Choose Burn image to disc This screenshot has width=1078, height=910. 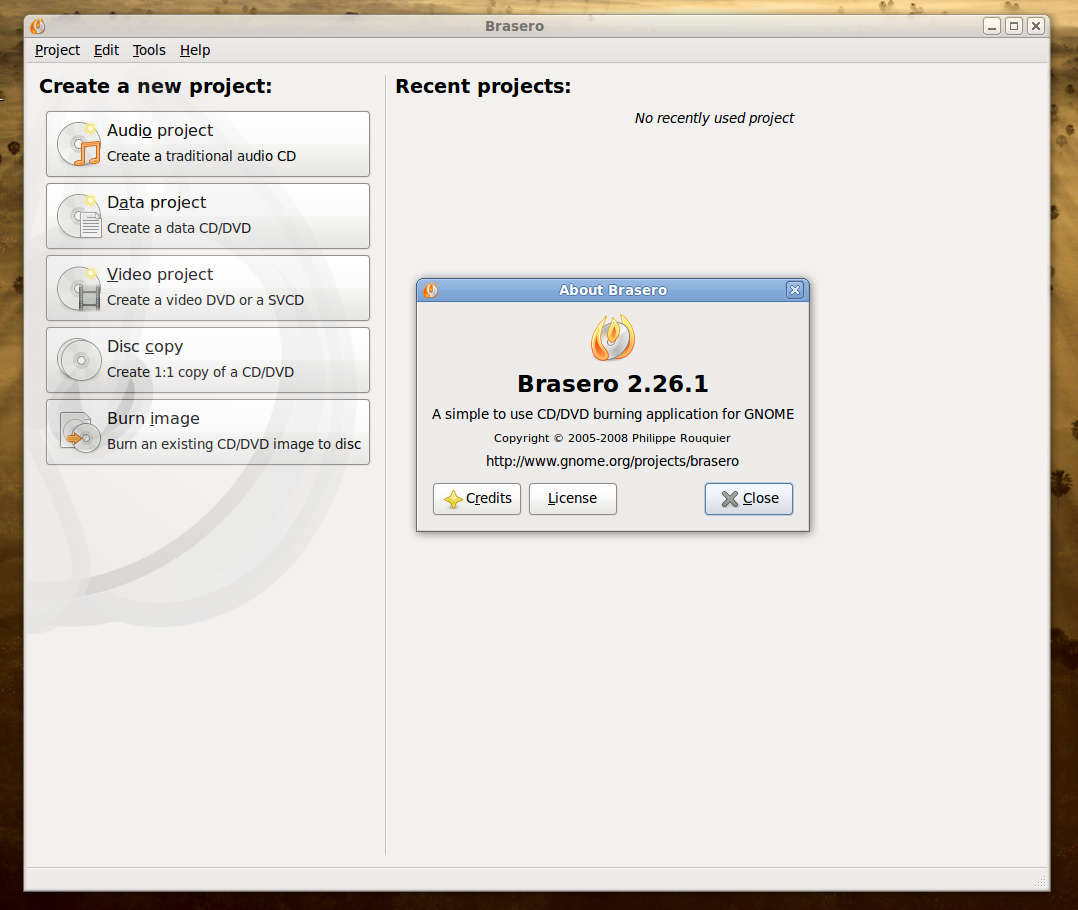click(x=208, y=432)
